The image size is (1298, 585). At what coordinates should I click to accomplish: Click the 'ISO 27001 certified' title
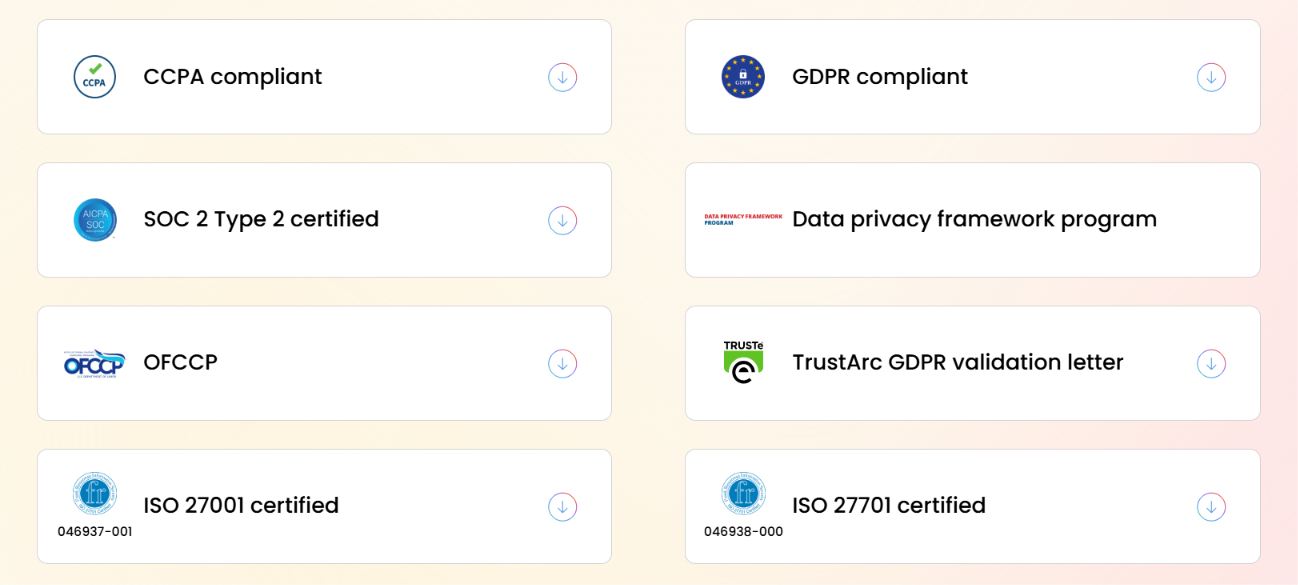241,505
